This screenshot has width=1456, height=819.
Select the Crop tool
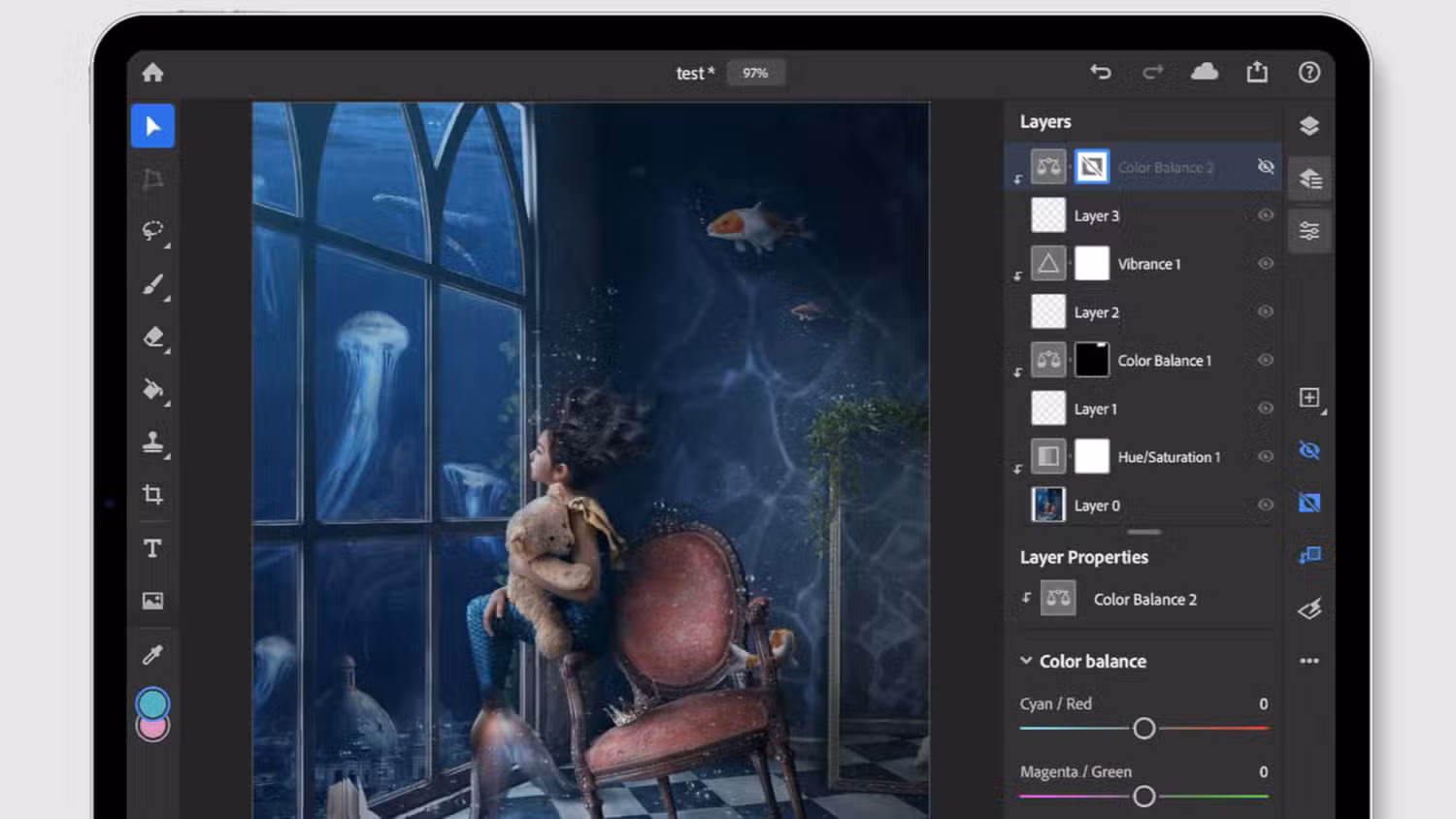152,495
